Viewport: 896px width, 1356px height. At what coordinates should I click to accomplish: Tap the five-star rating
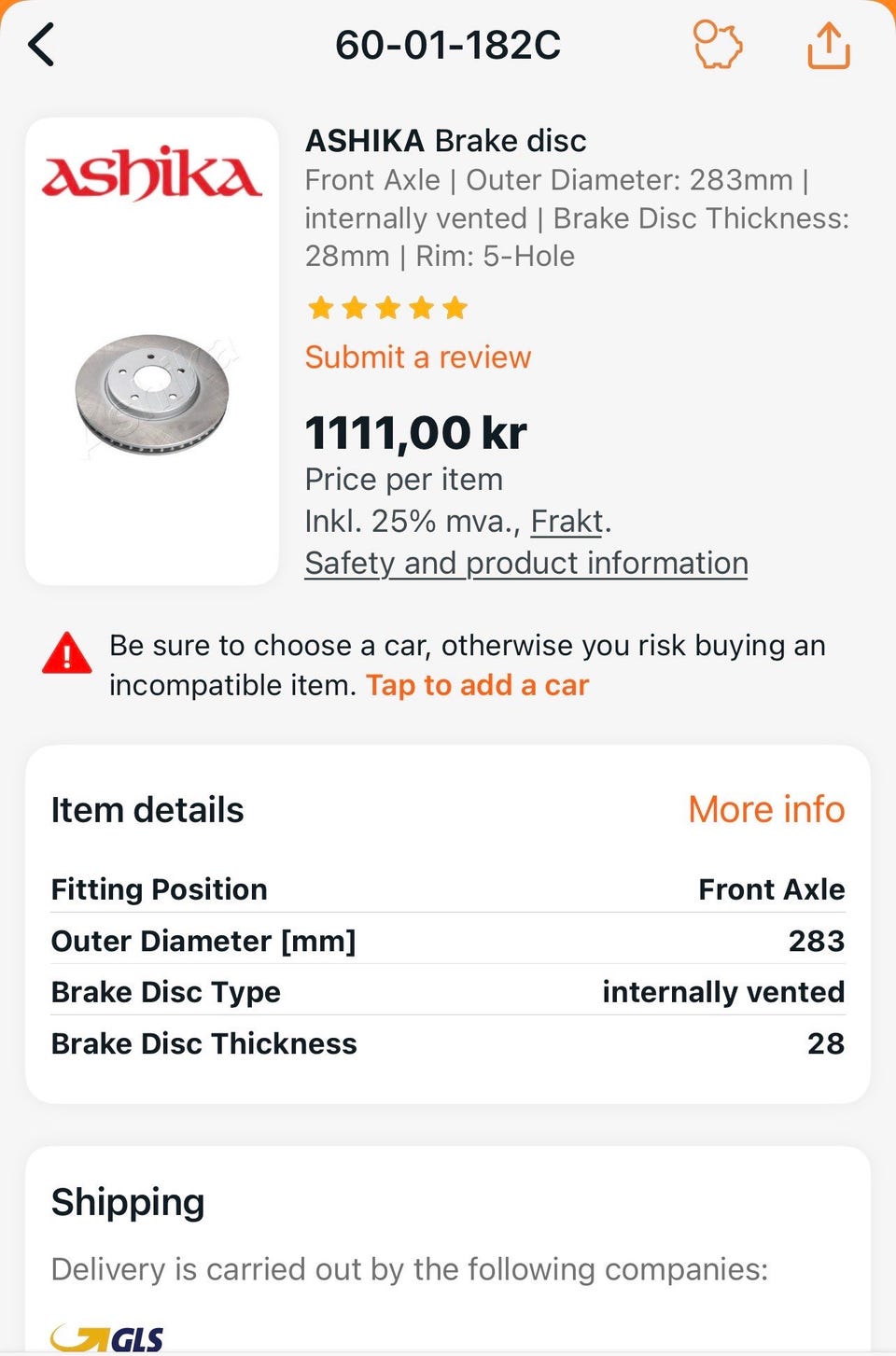387,307
